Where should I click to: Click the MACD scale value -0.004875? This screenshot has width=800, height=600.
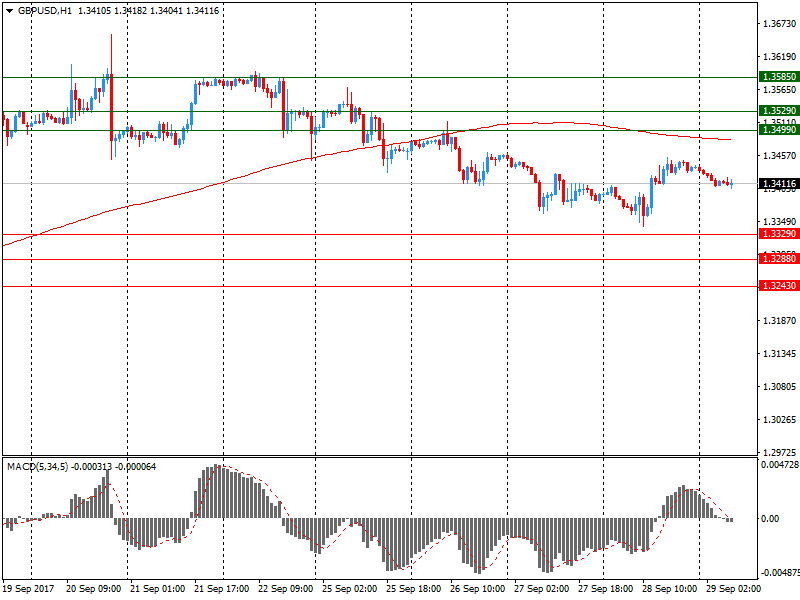[780, 573]
